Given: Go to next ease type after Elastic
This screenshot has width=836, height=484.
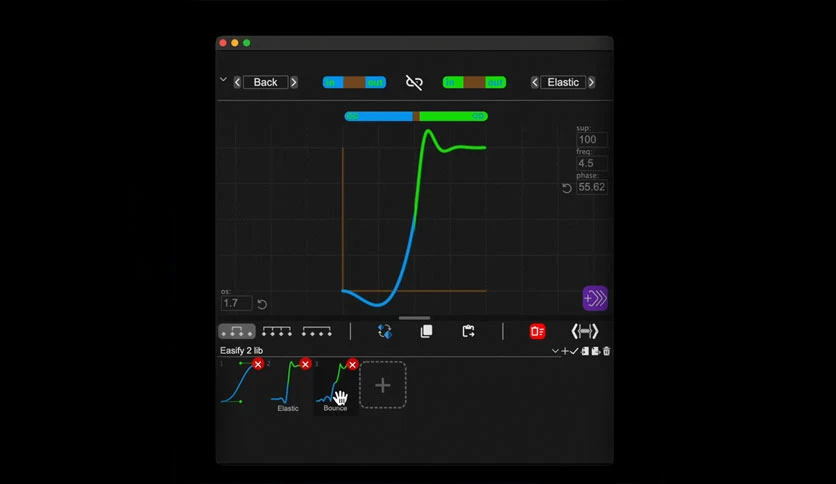Looking at the screenshot, I should (591, 82).
